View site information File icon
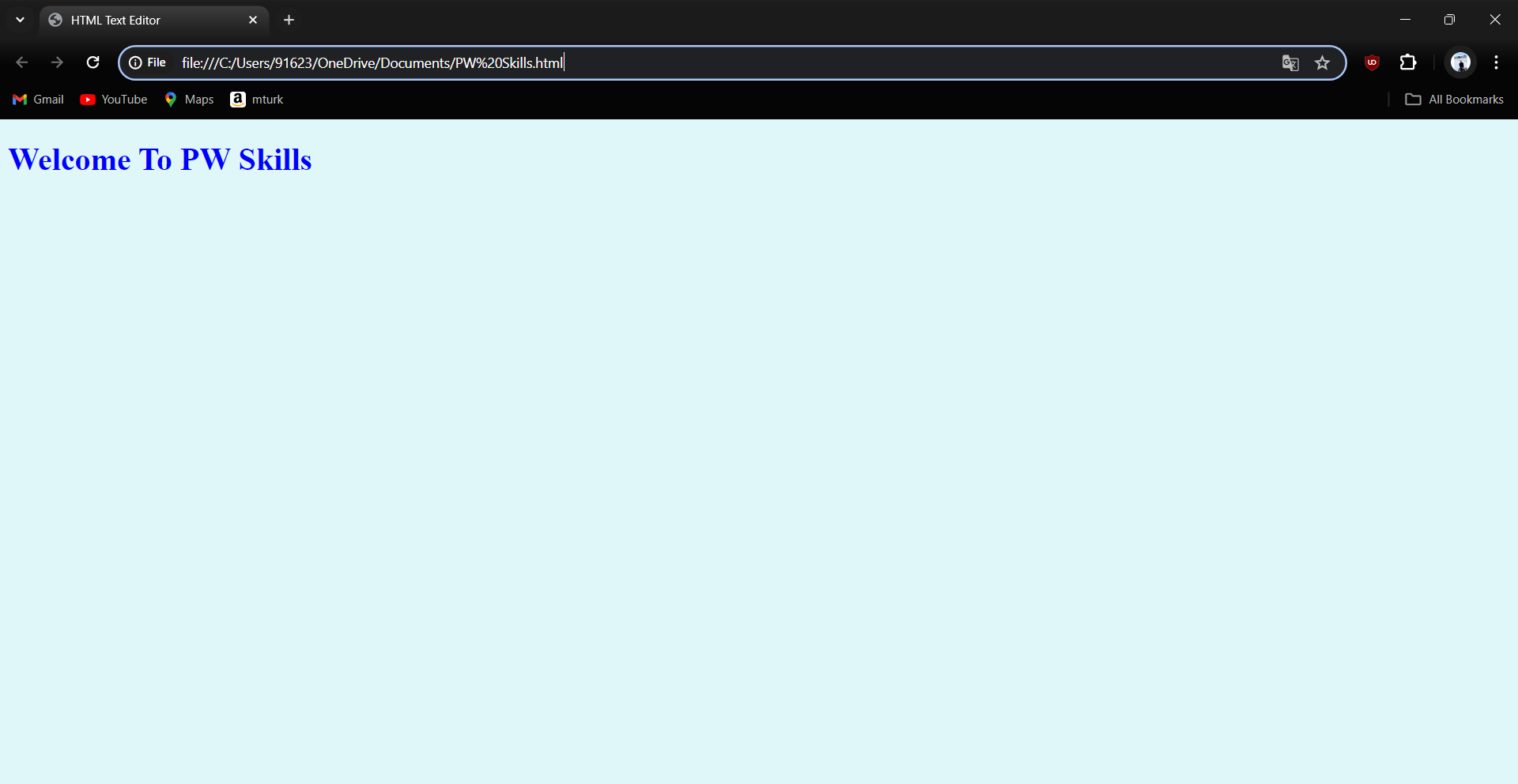This screenshot has height=784, width=1518. coord(148,62)
